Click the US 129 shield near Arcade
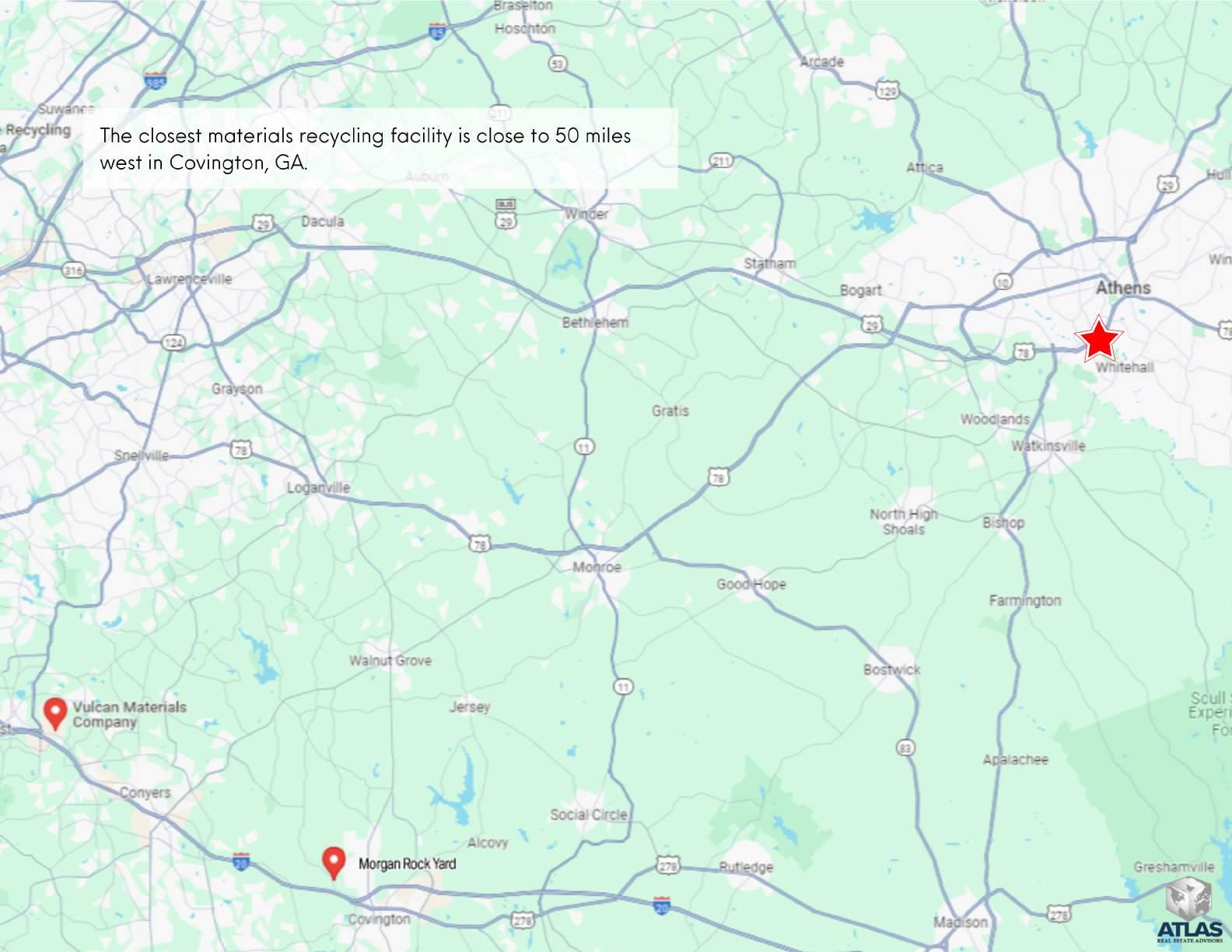Image resolution: width=1232 pixels, height=952 pixels. pos(887,89)
